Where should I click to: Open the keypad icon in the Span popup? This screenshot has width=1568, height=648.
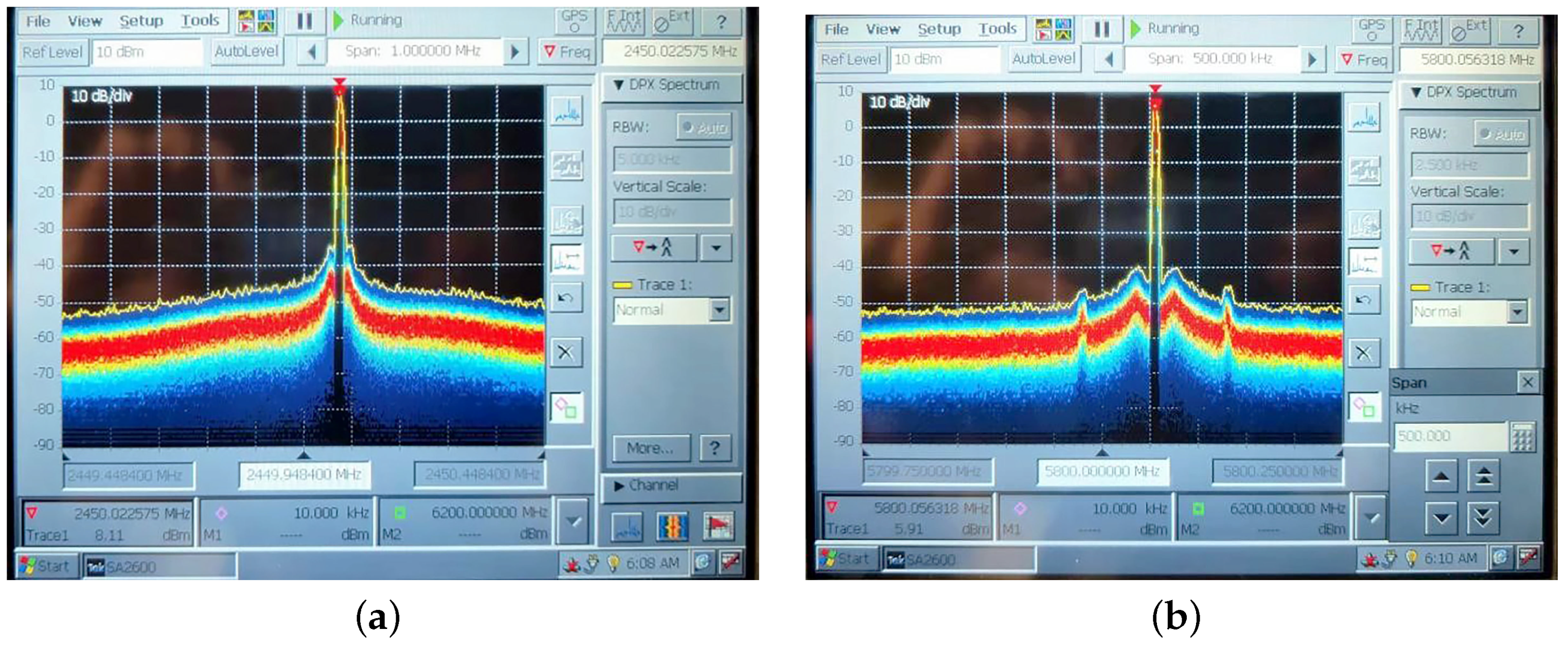(x=1522, y=436)
